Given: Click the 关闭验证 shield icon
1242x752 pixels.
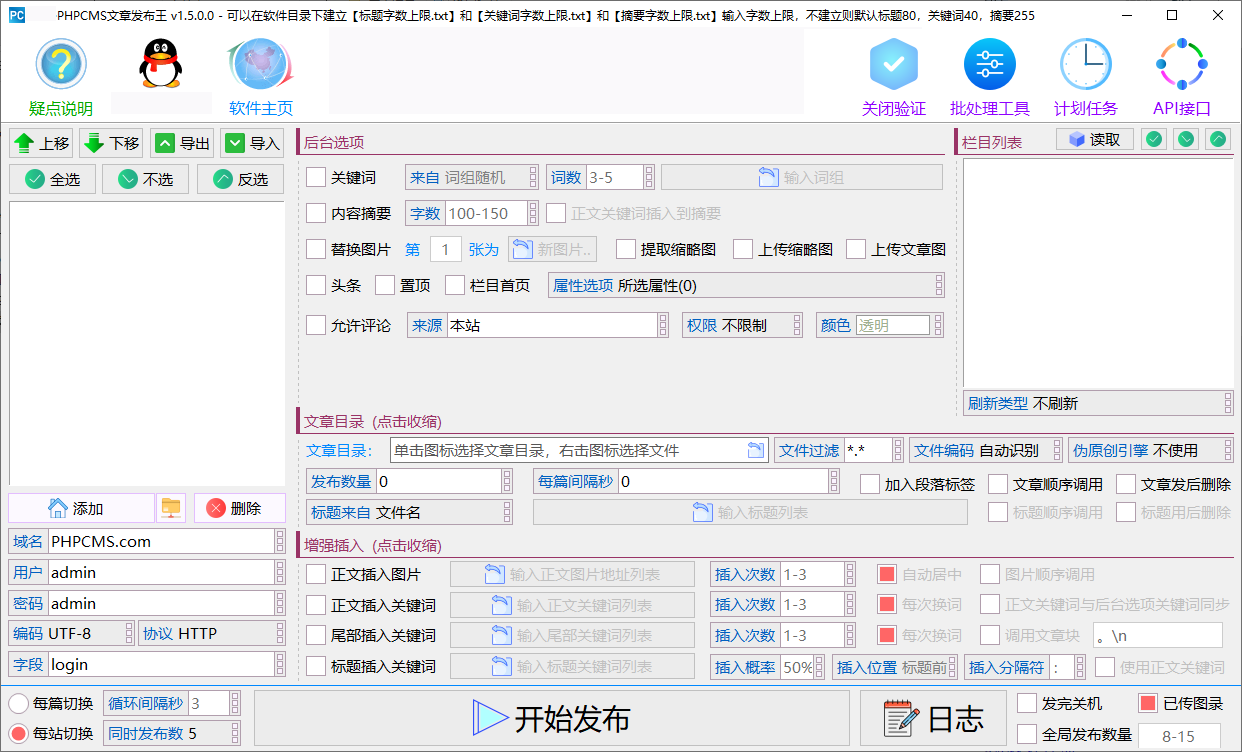Looking at the screenshot, I should coord(893,65).
